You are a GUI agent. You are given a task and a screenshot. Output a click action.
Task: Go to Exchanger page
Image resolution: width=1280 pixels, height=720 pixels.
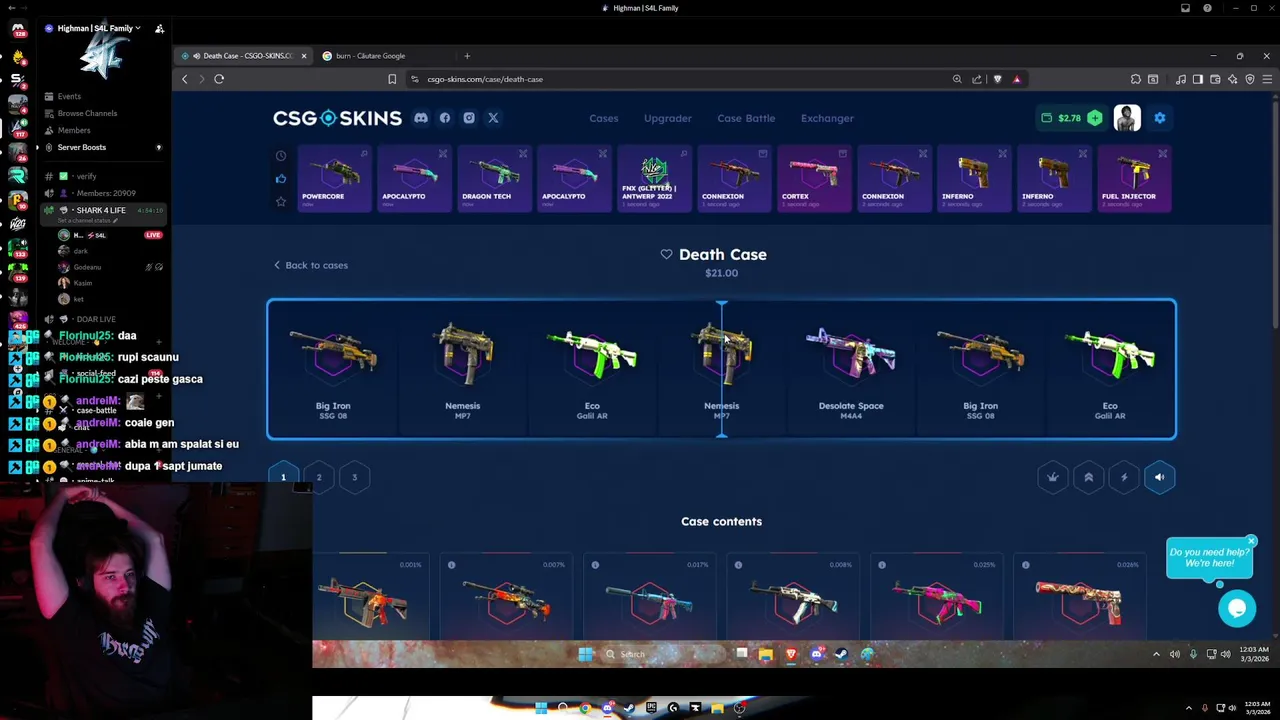point(827,118)
